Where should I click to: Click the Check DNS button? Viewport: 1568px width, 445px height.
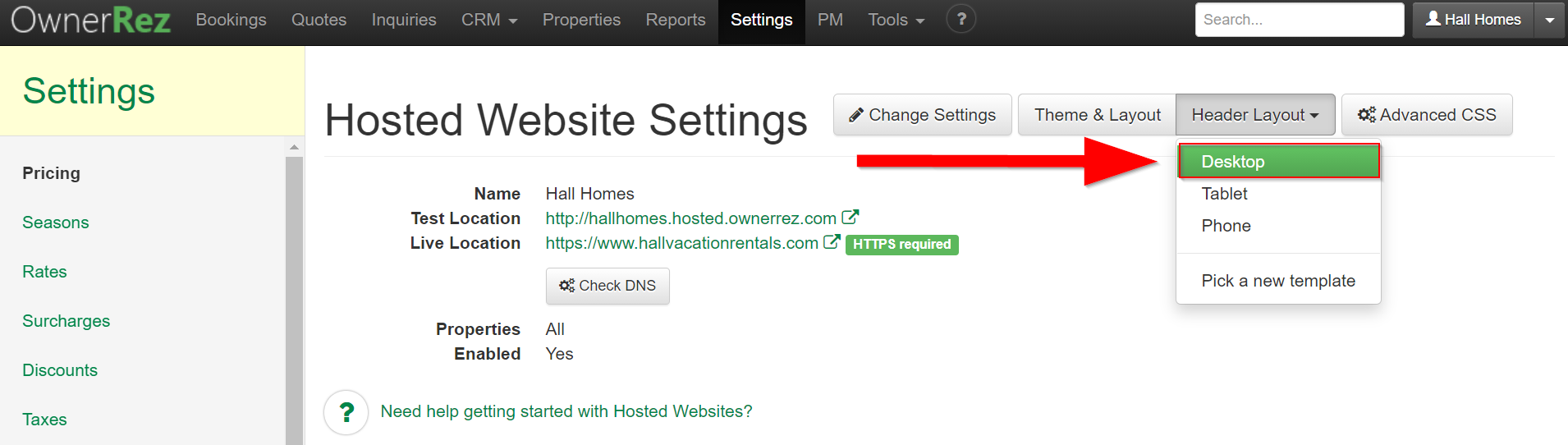607,286
